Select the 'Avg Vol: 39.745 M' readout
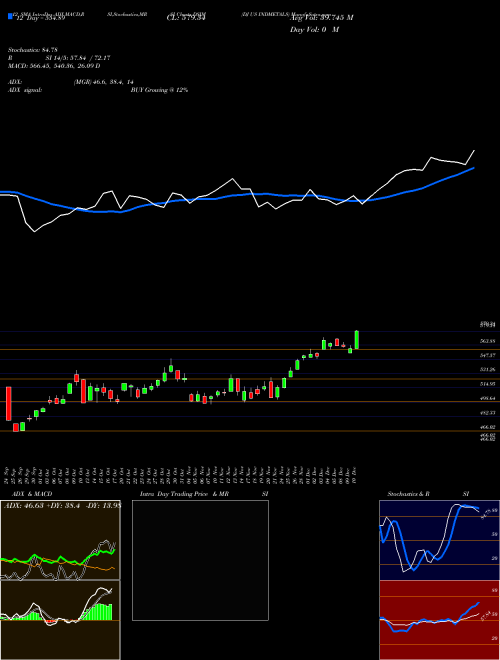The width and height of the screenshot is (500, 660). click(x=322, y=18)
